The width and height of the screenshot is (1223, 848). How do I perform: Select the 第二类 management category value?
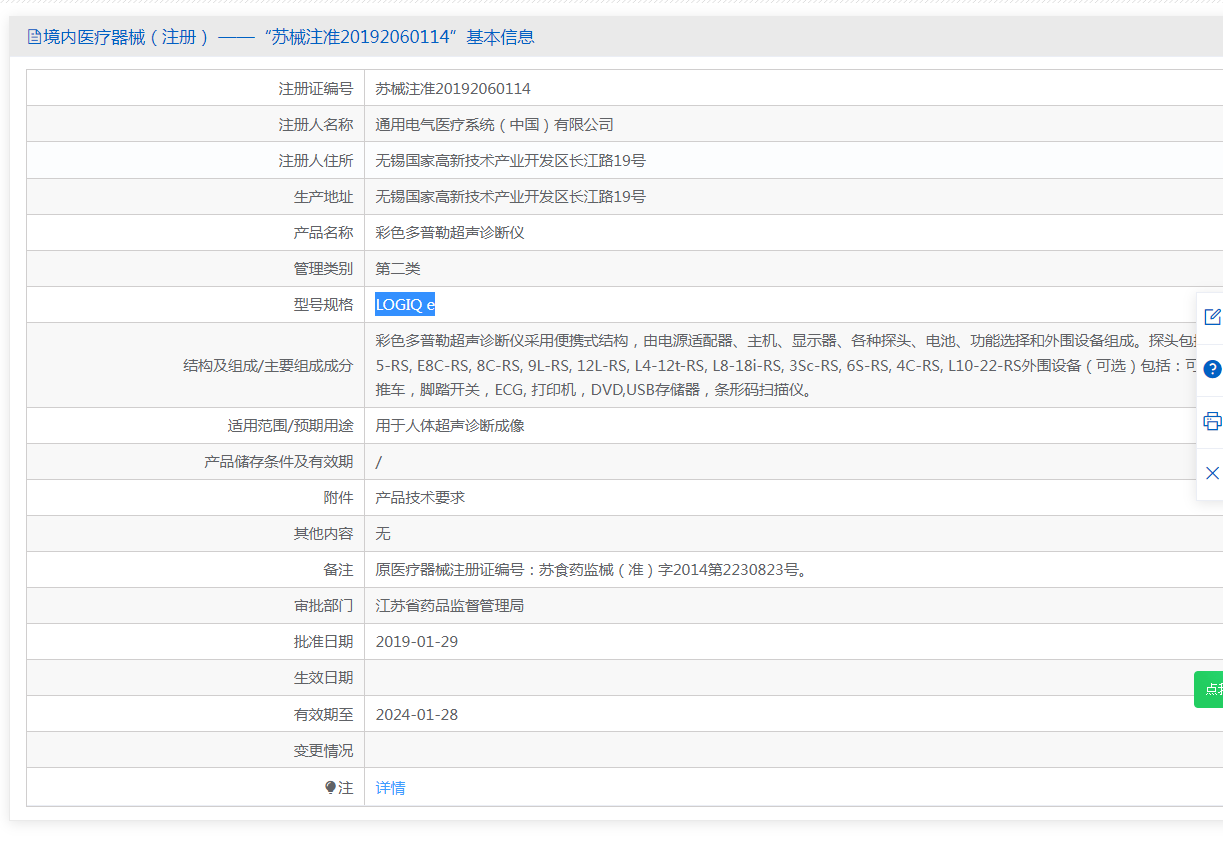[398, 268]
